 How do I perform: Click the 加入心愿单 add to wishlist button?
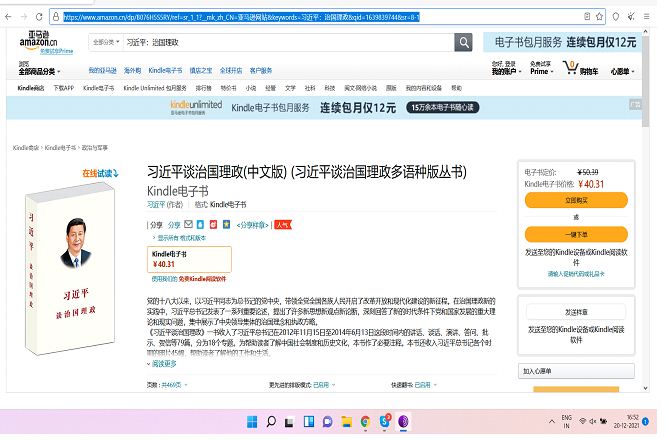(576, 371)
